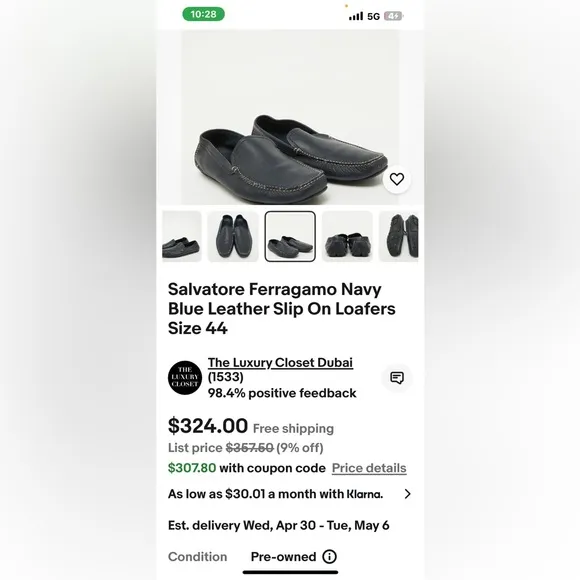Expand Klarna monthly payment chevron
Screen dimensions: 580x580
pos(407,494)
